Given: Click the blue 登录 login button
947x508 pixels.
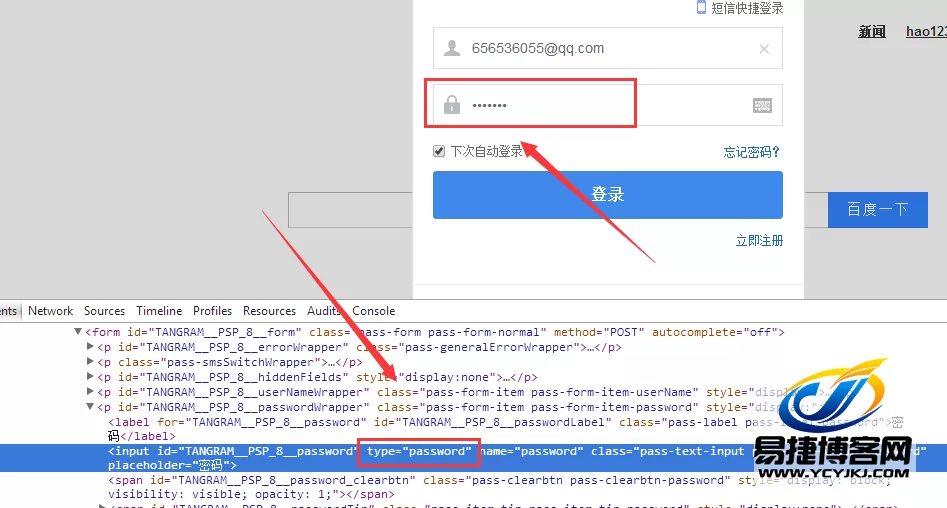Looking at the screenshot, I should point(608,195).
